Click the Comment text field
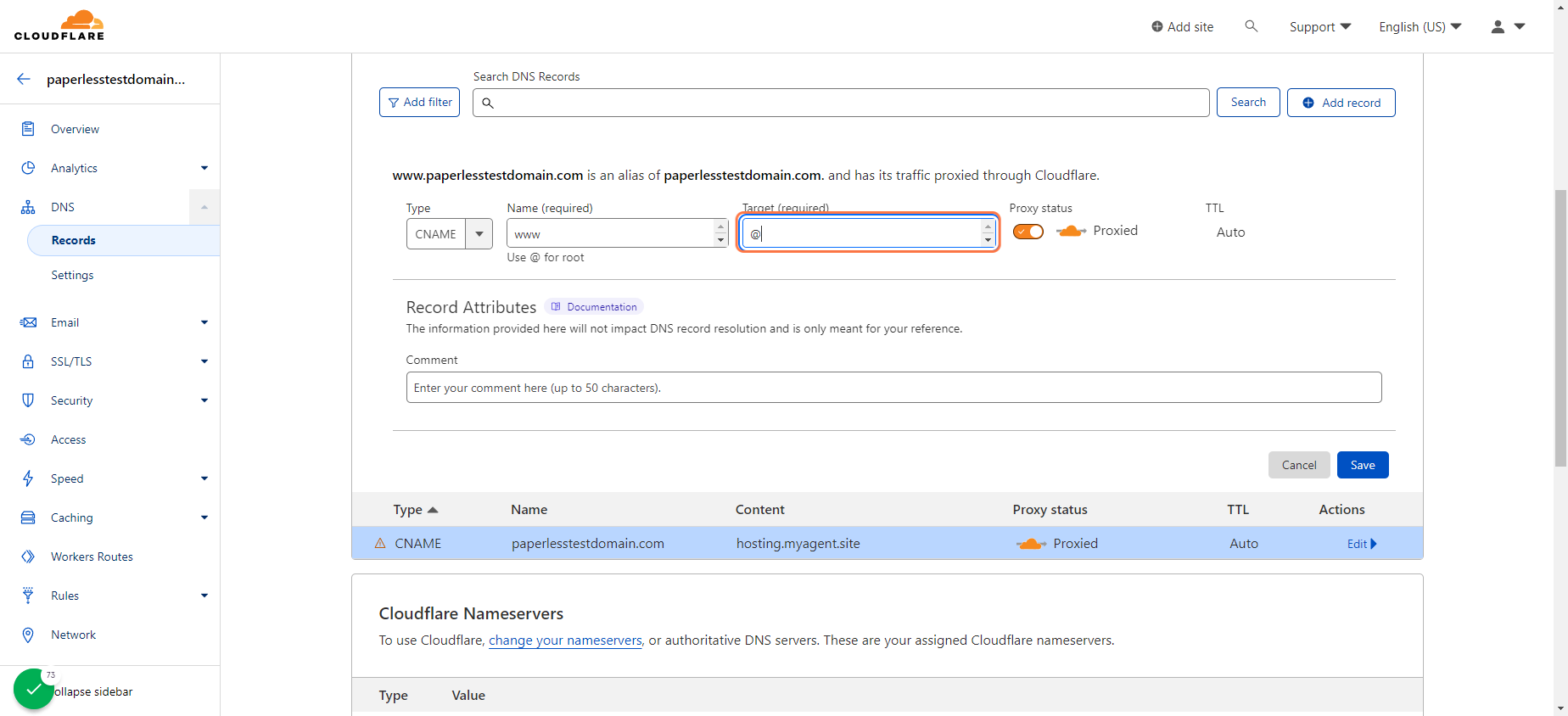The image size is (1568, 716). (x=893, y=388)
